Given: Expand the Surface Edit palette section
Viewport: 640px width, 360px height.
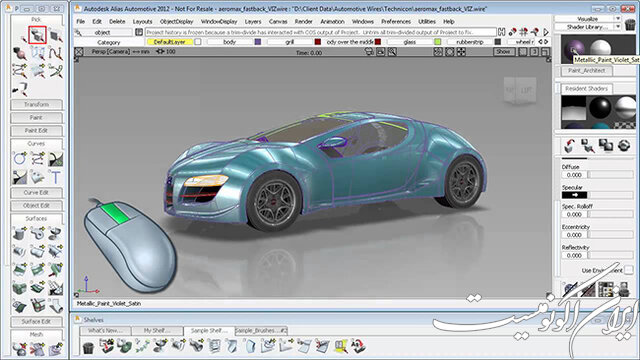Looking at the screenshot, I should pos(36,322).
